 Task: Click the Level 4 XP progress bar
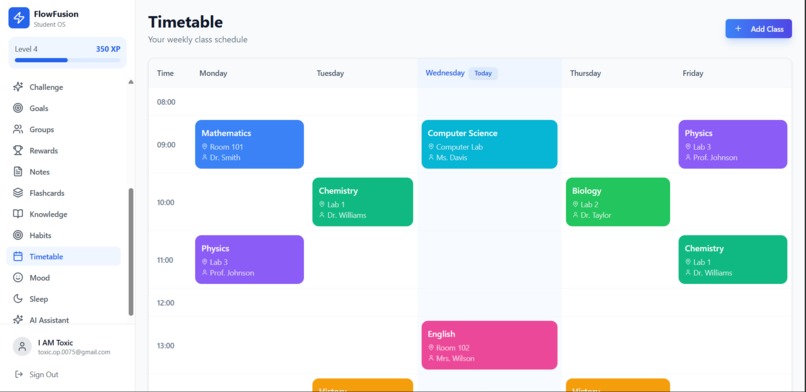(67, 60)
